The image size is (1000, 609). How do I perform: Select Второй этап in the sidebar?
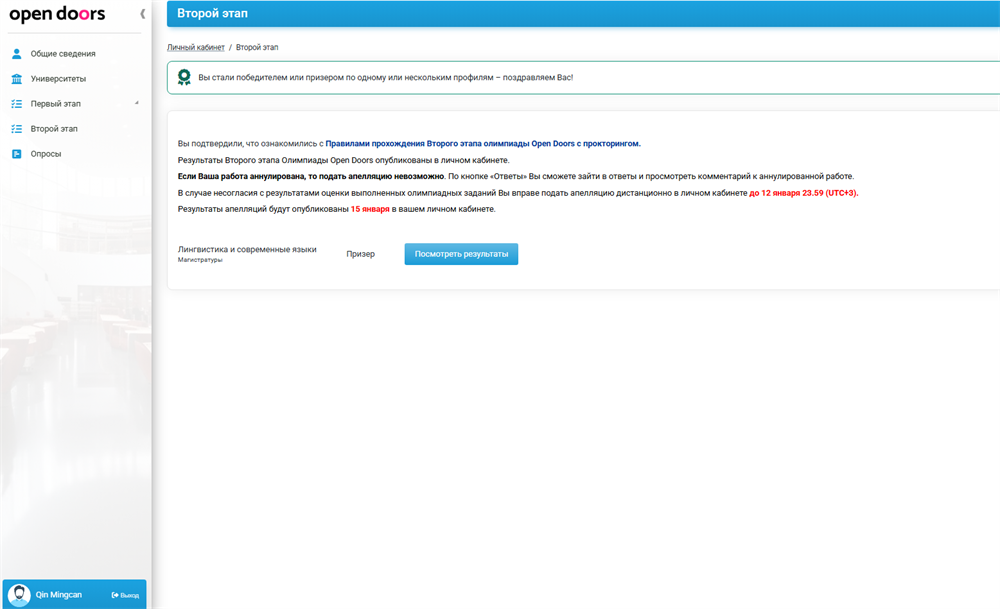click(54, 129)
